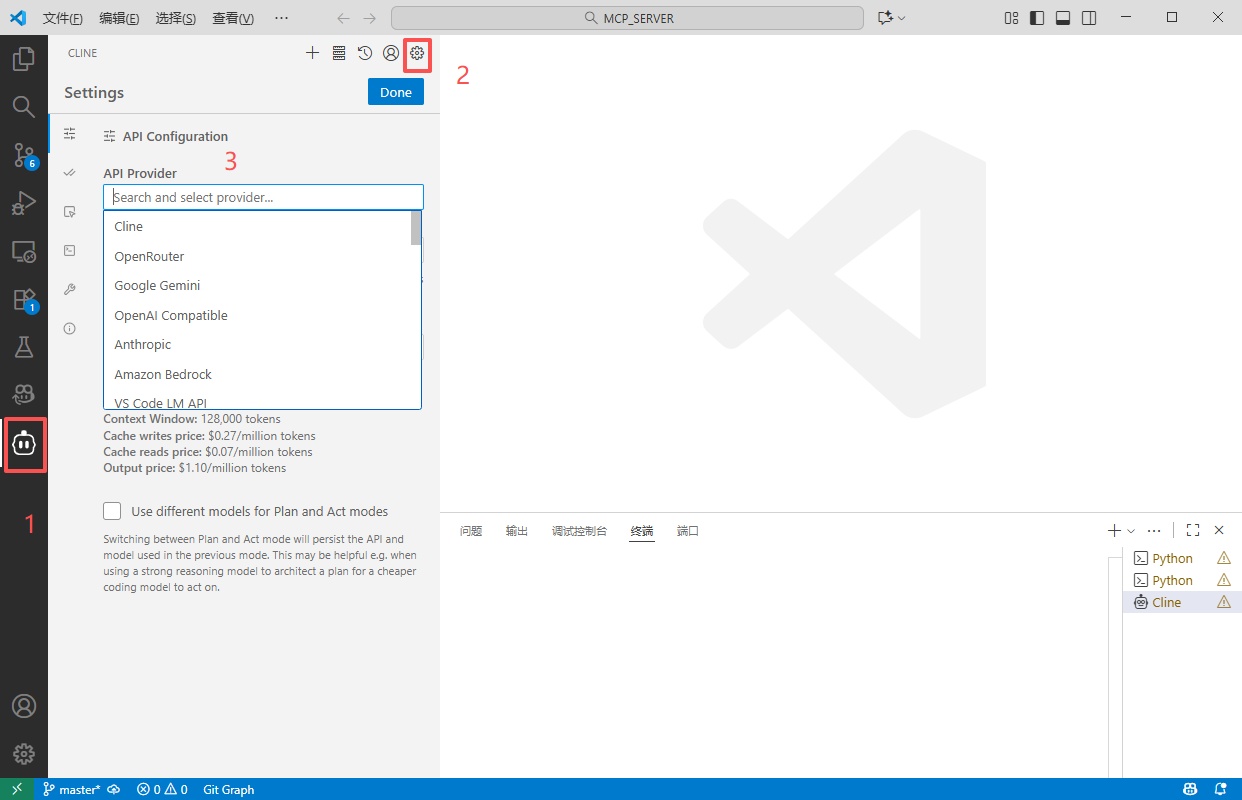Toggle Primary Side Bar layout icon
The width and height of the screenshot is (1242, 800).
coord(1037,18)
